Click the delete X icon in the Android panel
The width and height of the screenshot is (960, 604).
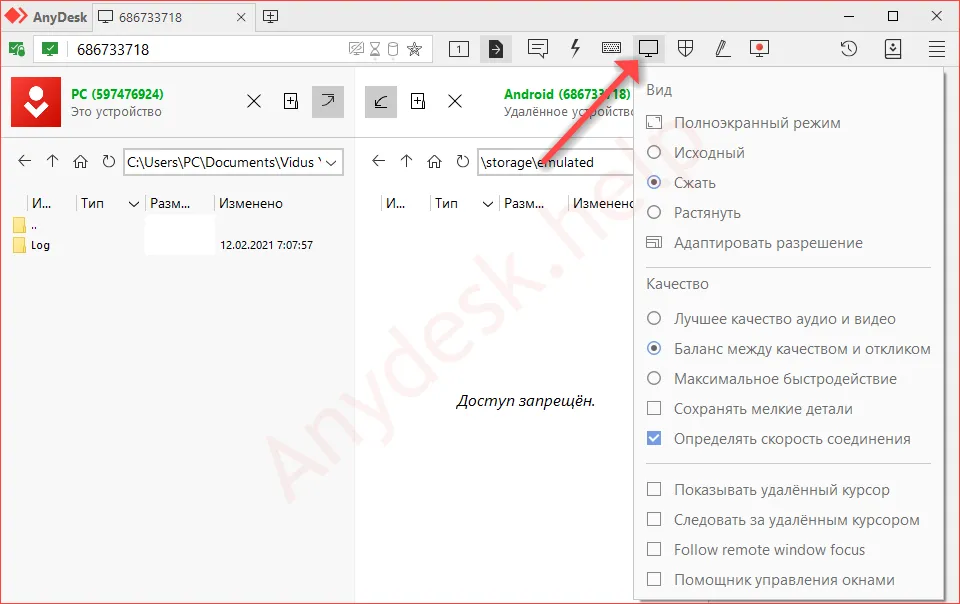coord(455,101)
